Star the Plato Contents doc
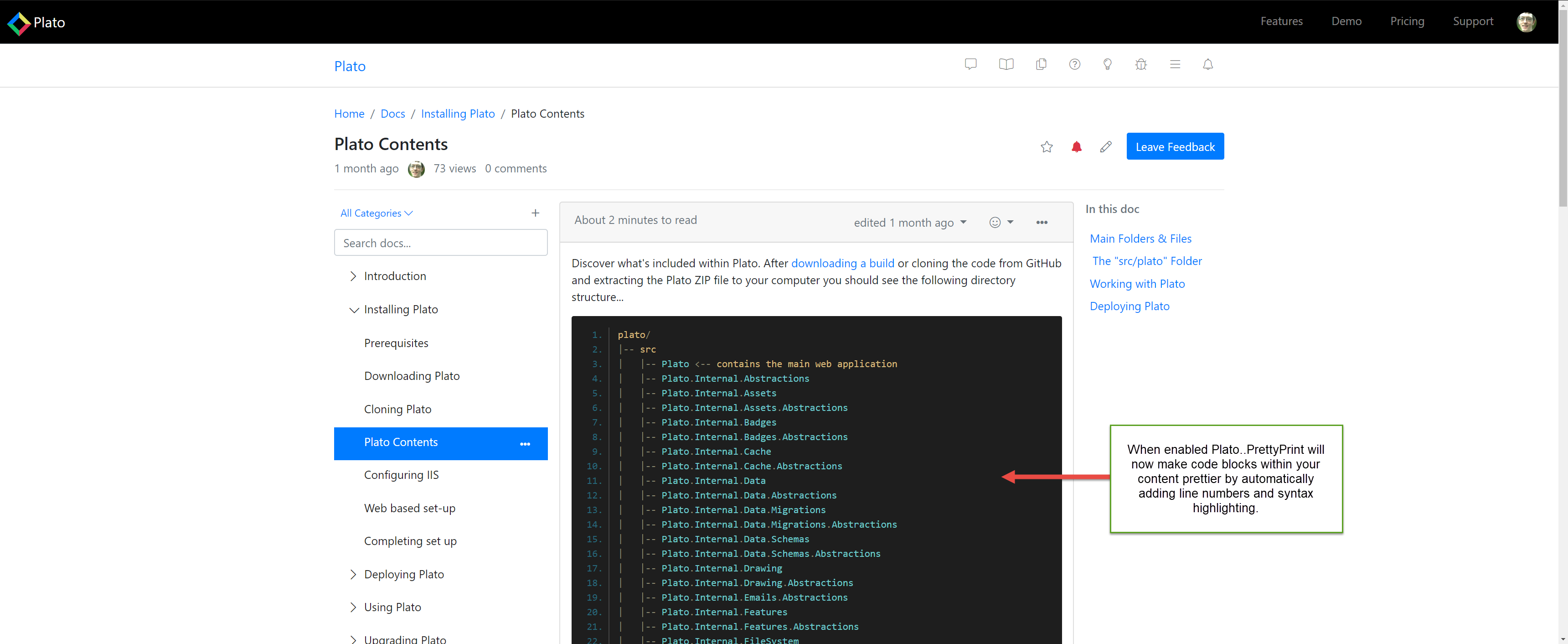The image size is (1568, 644). [x=1047, y=147]
